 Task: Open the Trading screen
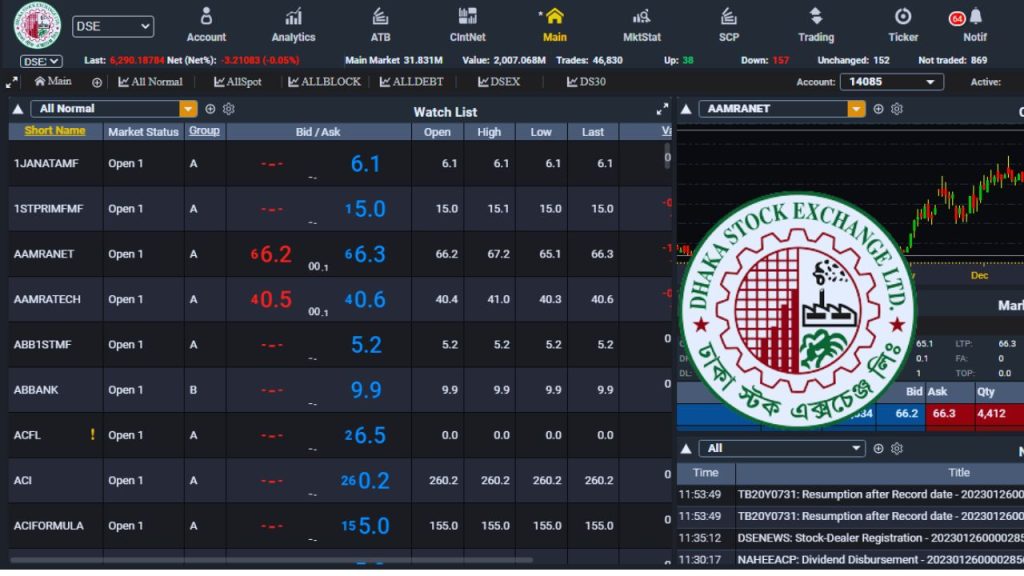(816, 24)
